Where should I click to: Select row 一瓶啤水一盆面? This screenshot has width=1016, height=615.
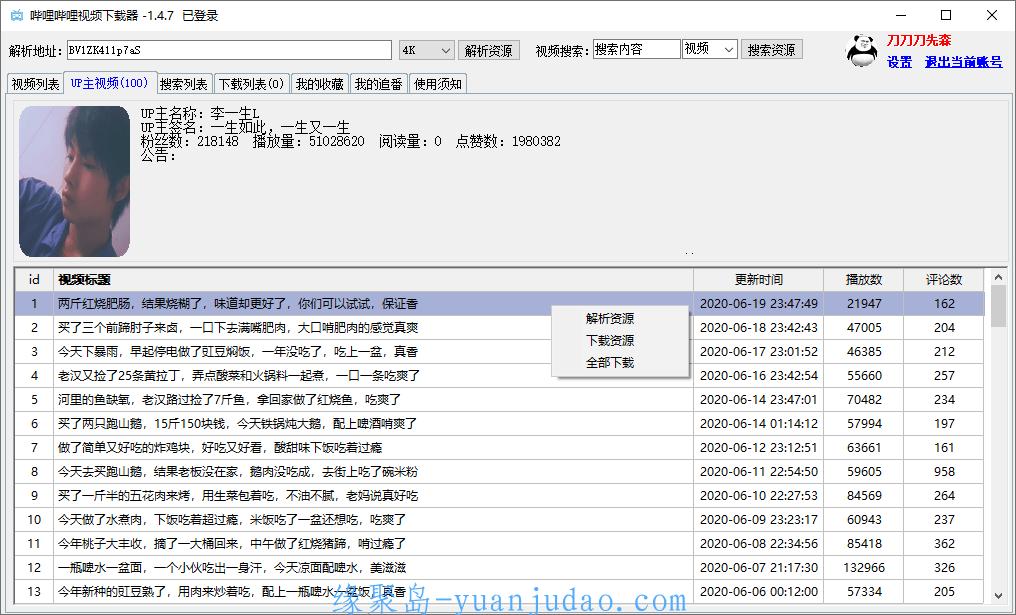coord(500,567)
